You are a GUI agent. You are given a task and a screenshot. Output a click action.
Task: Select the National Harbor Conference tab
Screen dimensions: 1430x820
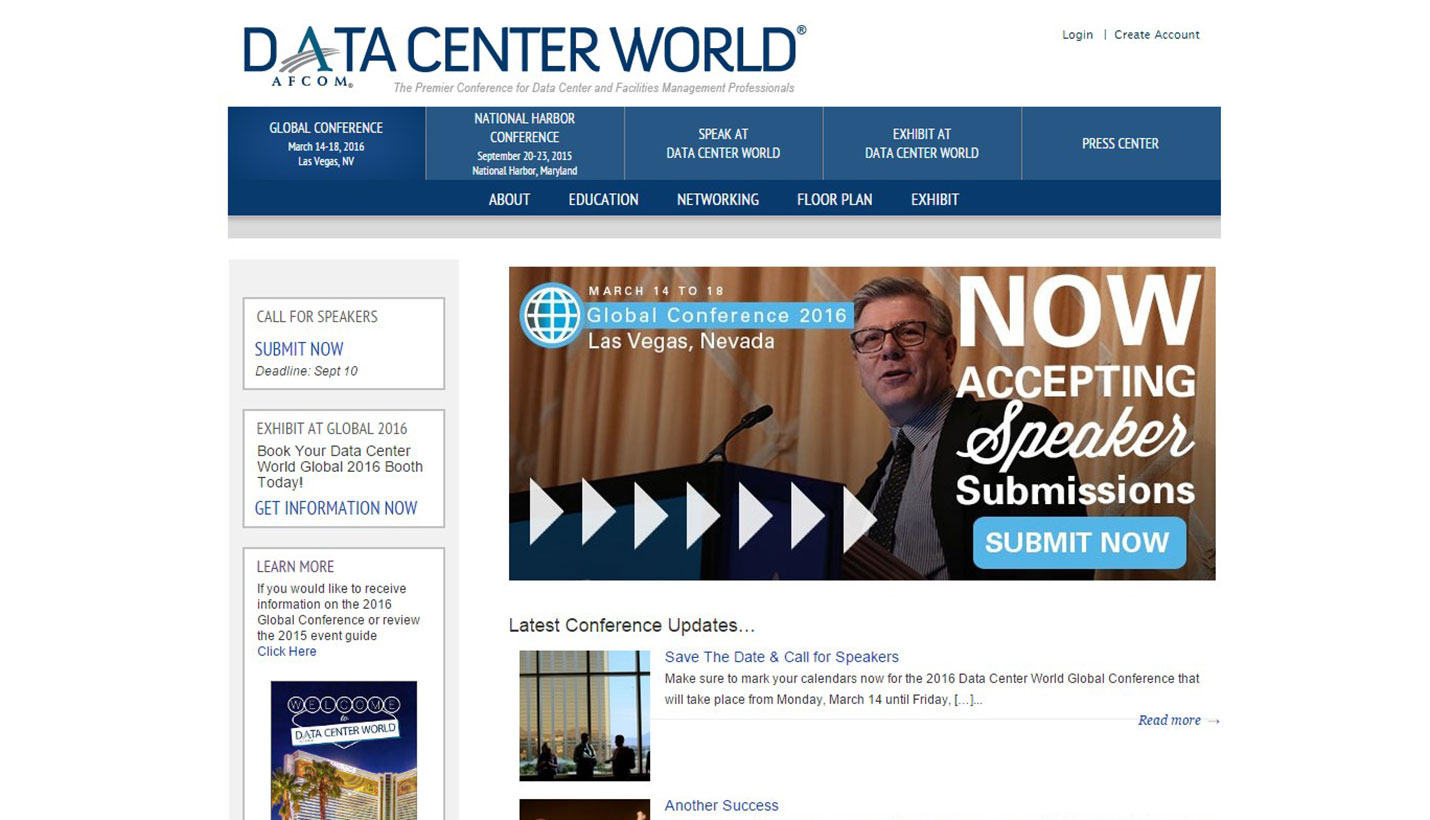[x=525, y=143]
